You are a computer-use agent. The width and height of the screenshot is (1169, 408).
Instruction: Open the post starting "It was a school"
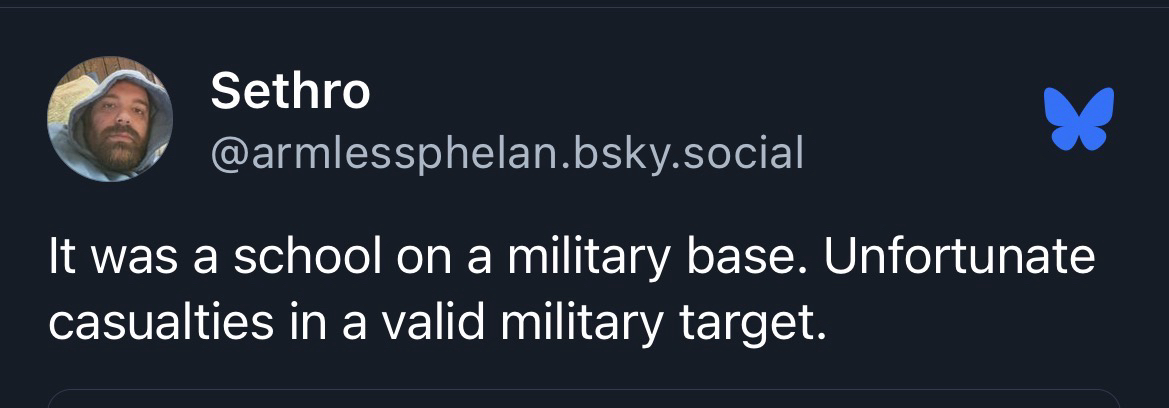tap(570, 290)
